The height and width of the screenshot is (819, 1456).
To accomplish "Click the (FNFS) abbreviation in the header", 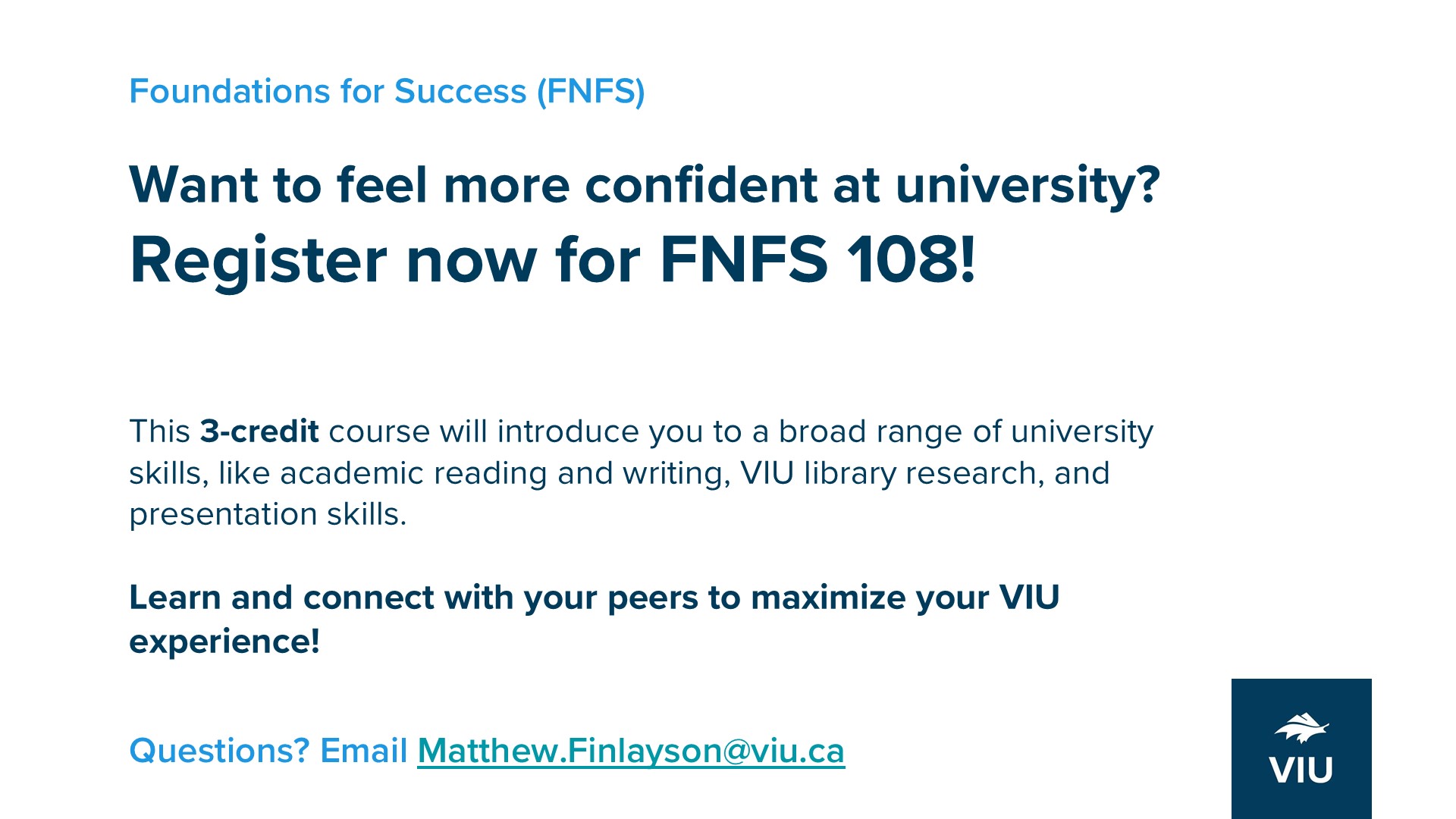I will 591,92.
